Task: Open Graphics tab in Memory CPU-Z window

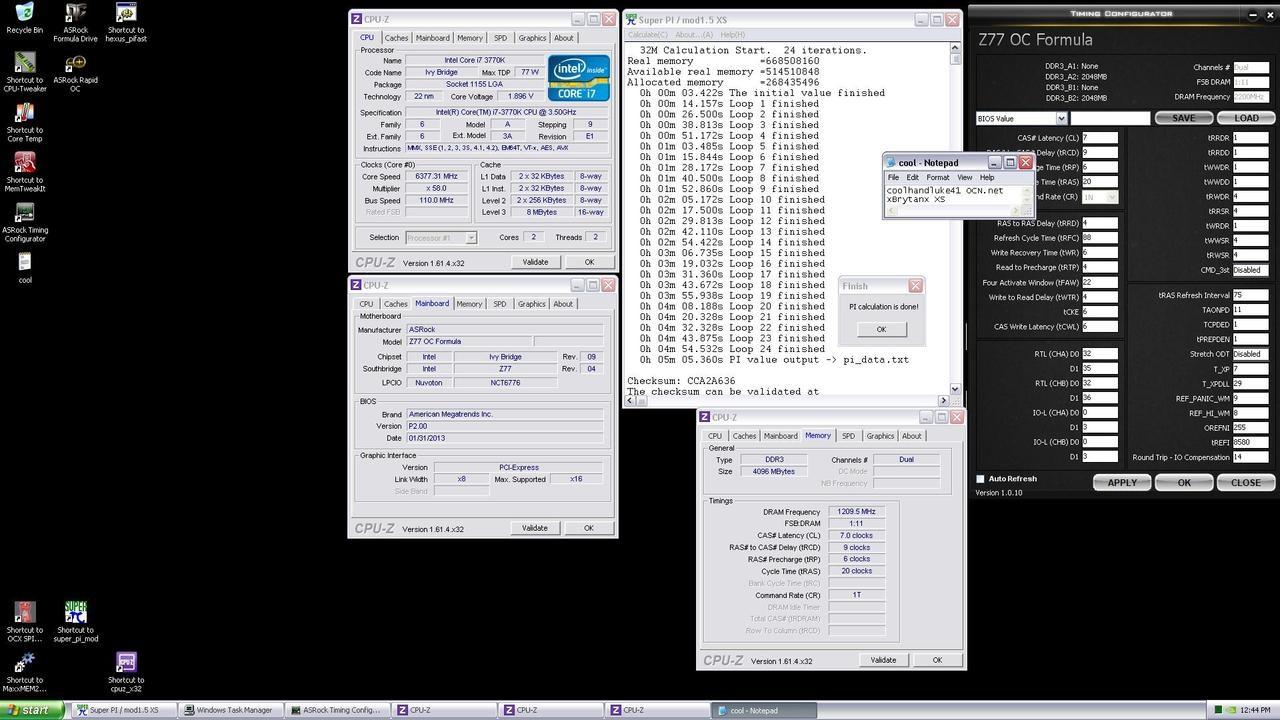Action: tap(880, 436)
